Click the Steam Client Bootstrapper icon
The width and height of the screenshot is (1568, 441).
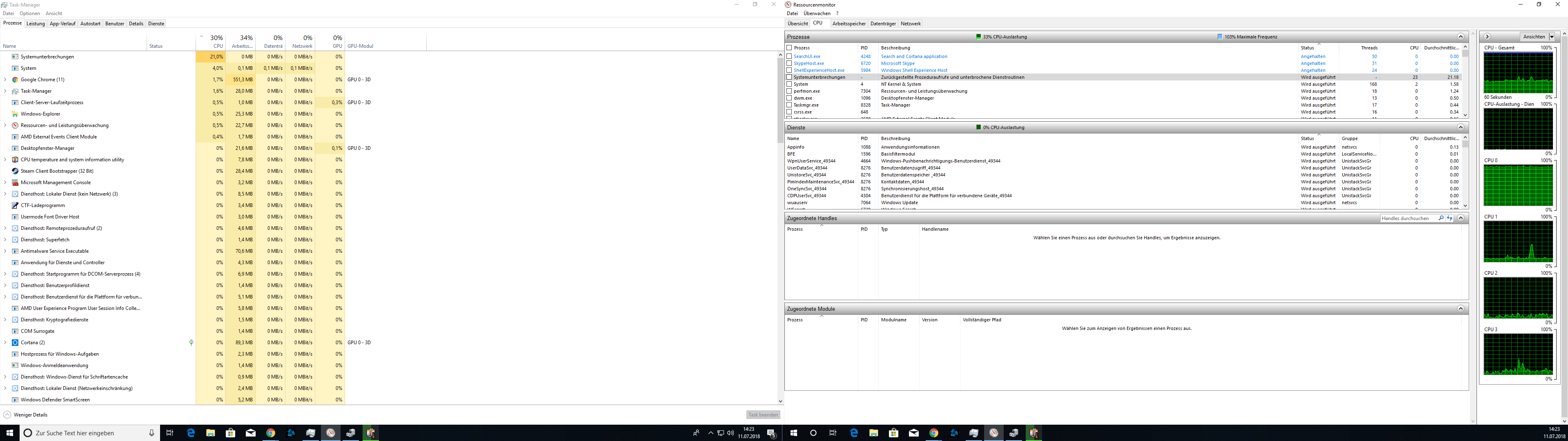tap(15, 171)
